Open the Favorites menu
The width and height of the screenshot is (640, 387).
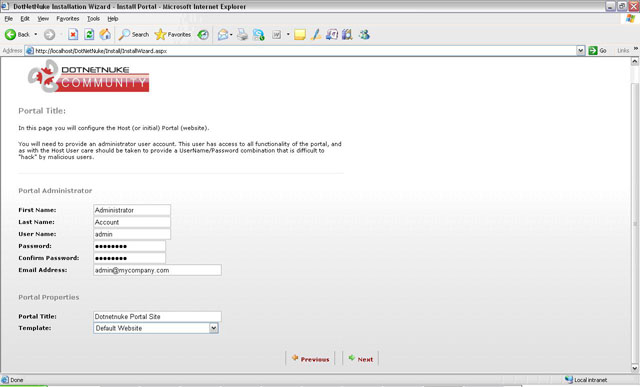(68, 19)
